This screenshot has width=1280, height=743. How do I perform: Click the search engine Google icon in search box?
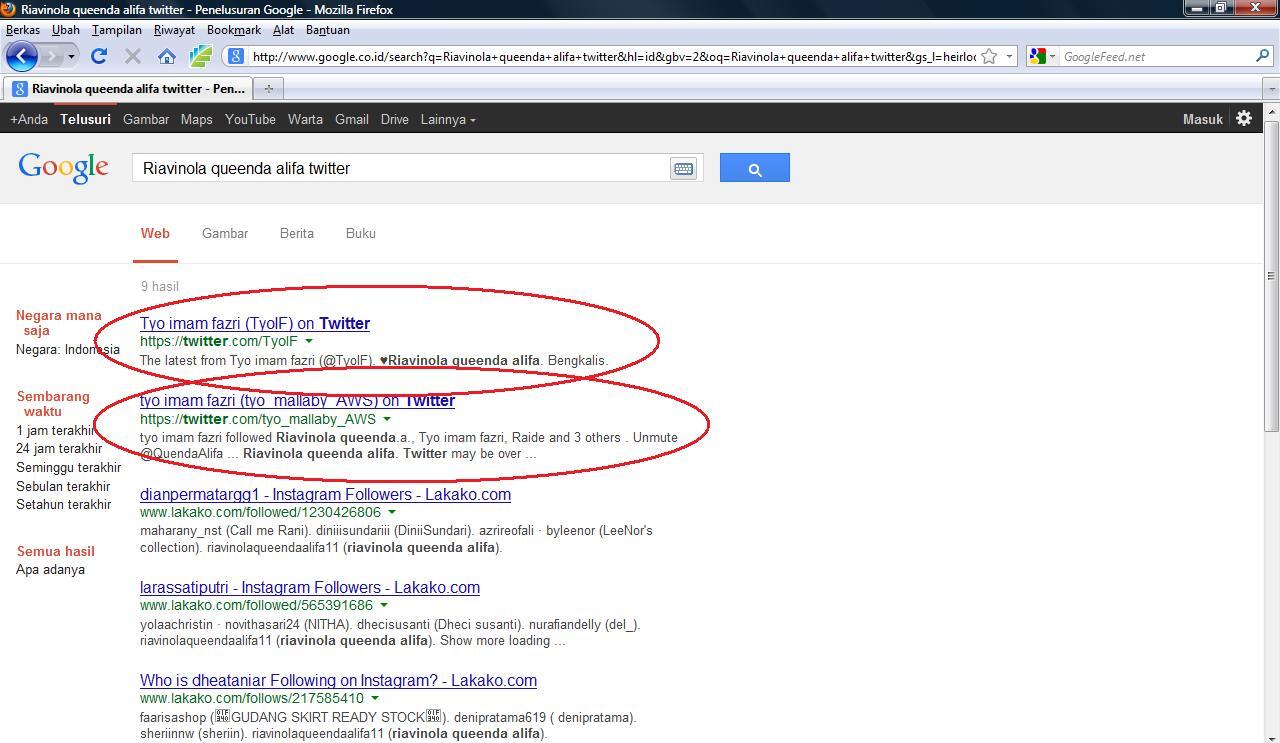click(x=1037, y=56)
